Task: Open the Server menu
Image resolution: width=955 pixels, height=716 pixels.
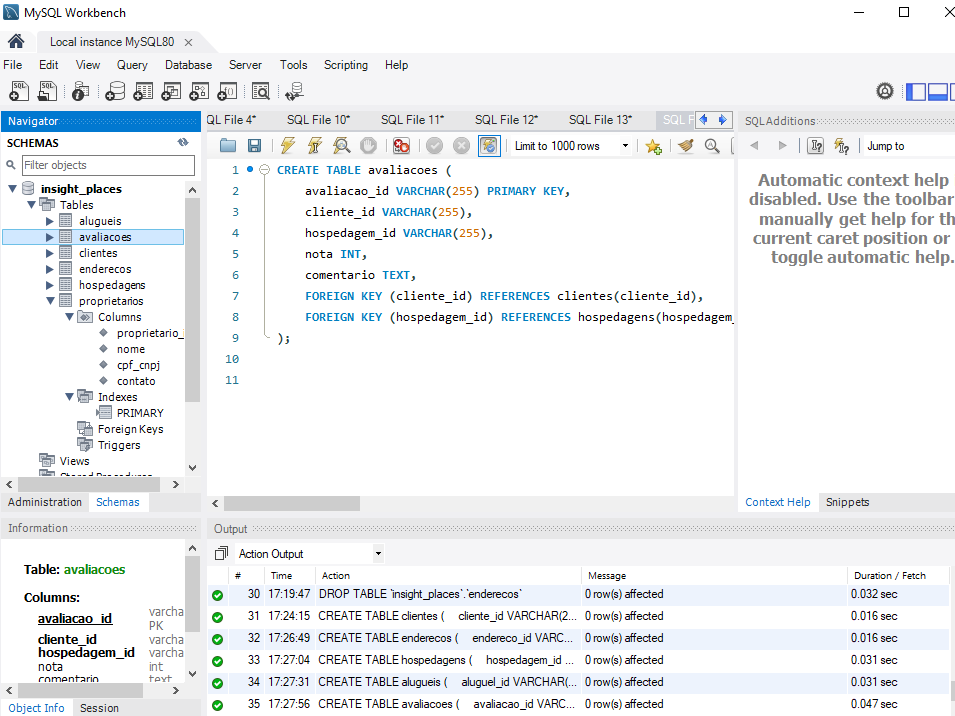Action: click(245, 65)
